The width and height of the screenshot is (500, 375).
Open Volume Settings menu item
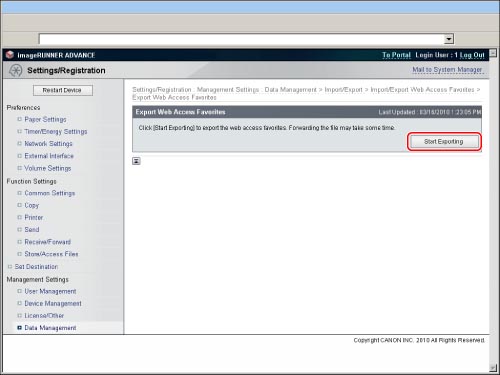(48, 168)
